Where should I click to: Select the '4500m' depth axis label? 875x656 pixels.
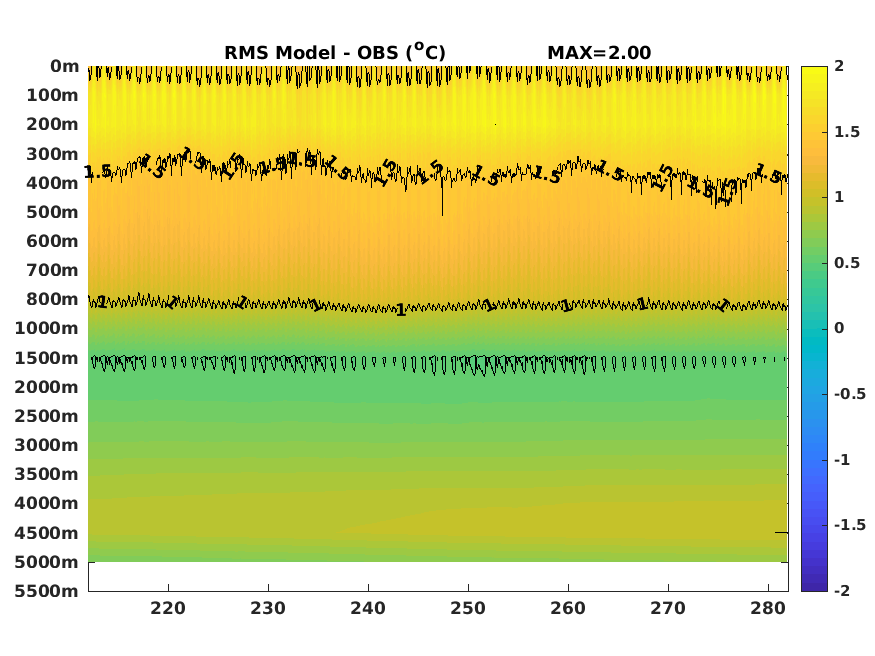click(46, 533)
